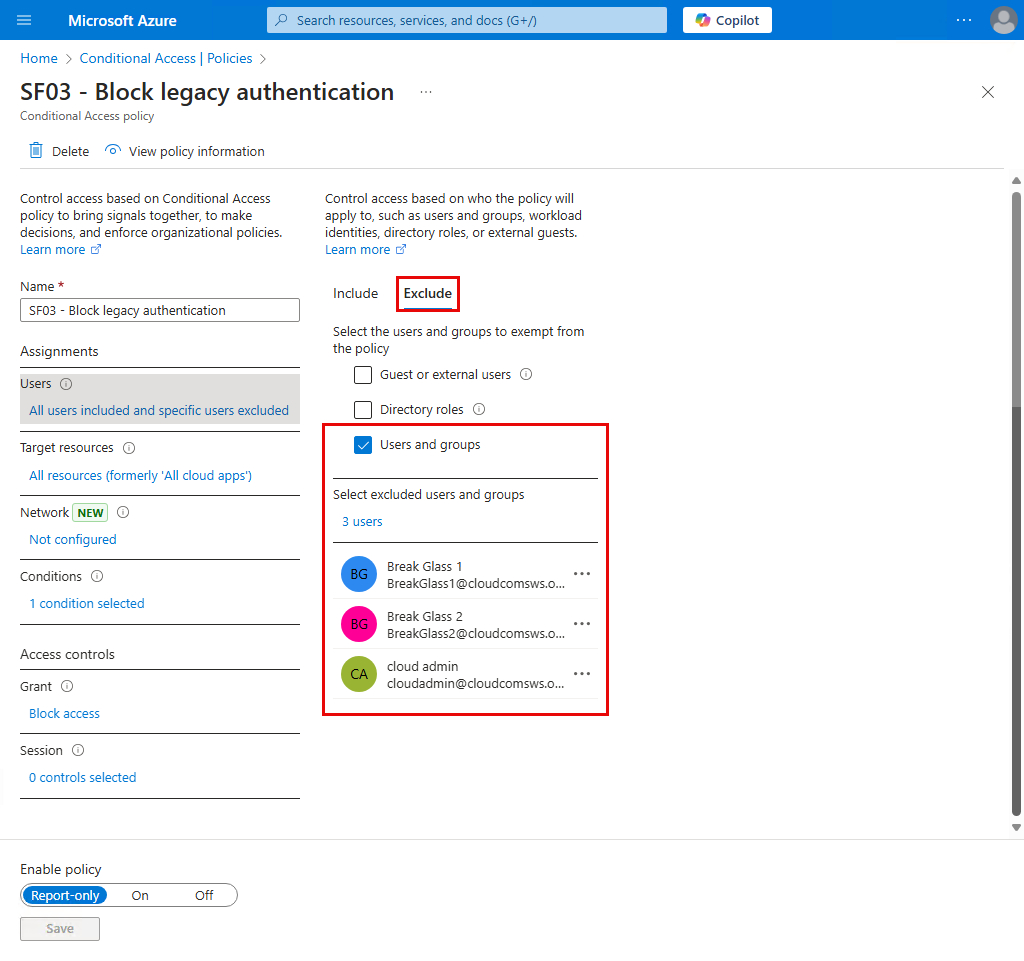Open Block access grant link
Image resolution: width=1024 pixels, height=961 pixels.
(65, 714)
